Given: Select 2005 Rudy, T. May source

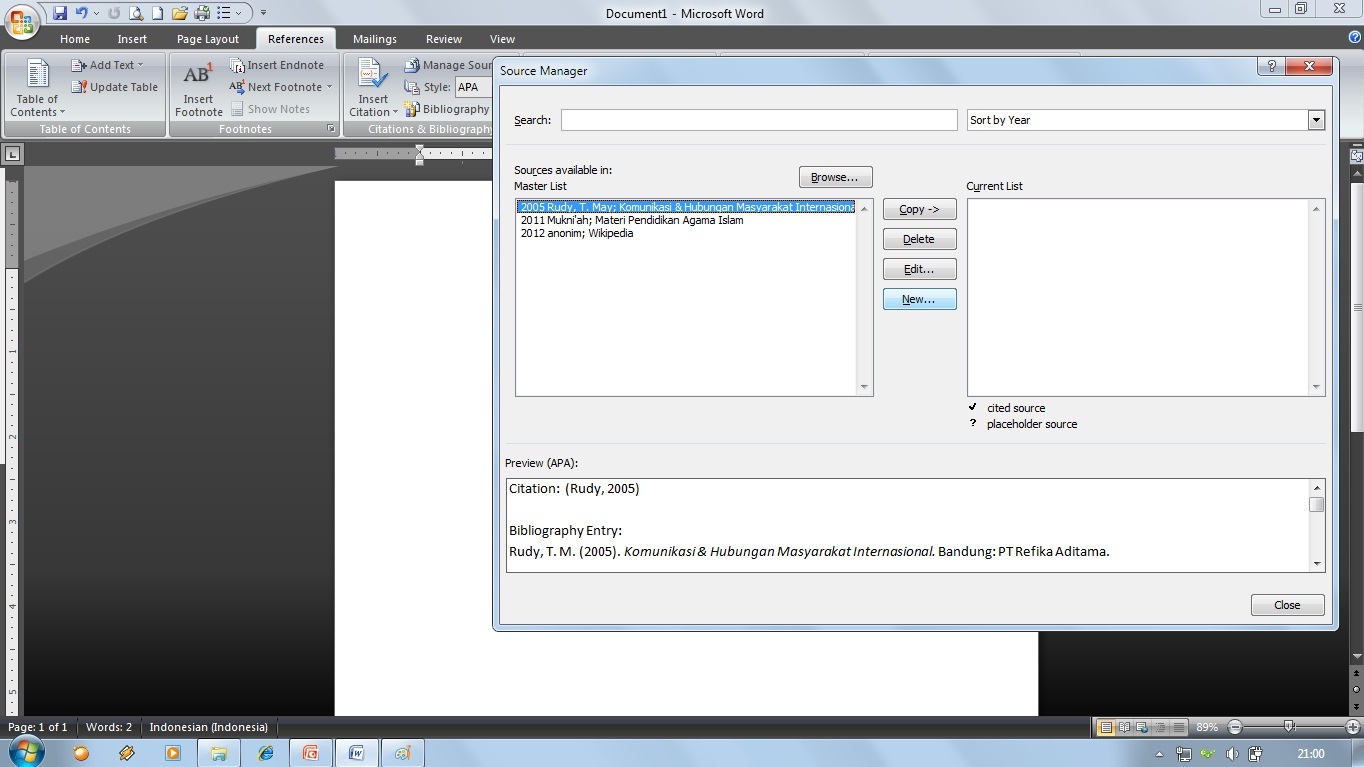Looking at the screenshot, I should tap(686, 207).
